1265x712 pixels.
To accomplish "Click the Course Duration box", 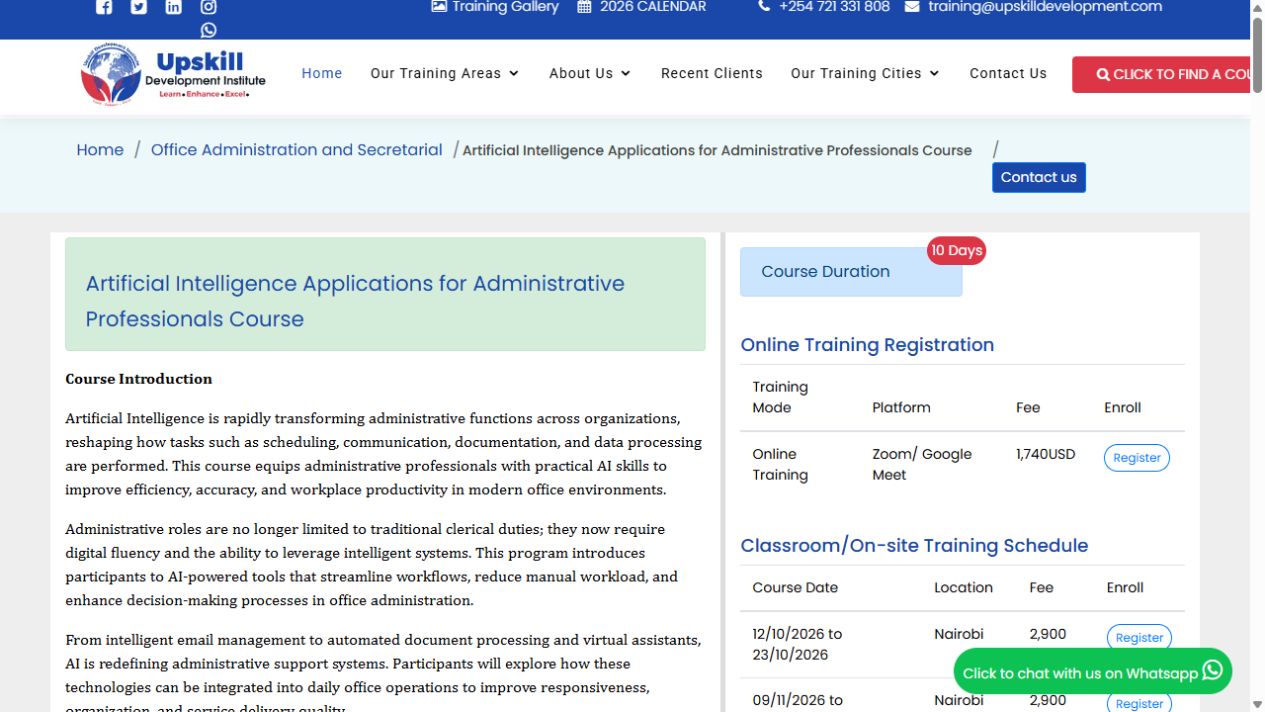I will point(851,272).
